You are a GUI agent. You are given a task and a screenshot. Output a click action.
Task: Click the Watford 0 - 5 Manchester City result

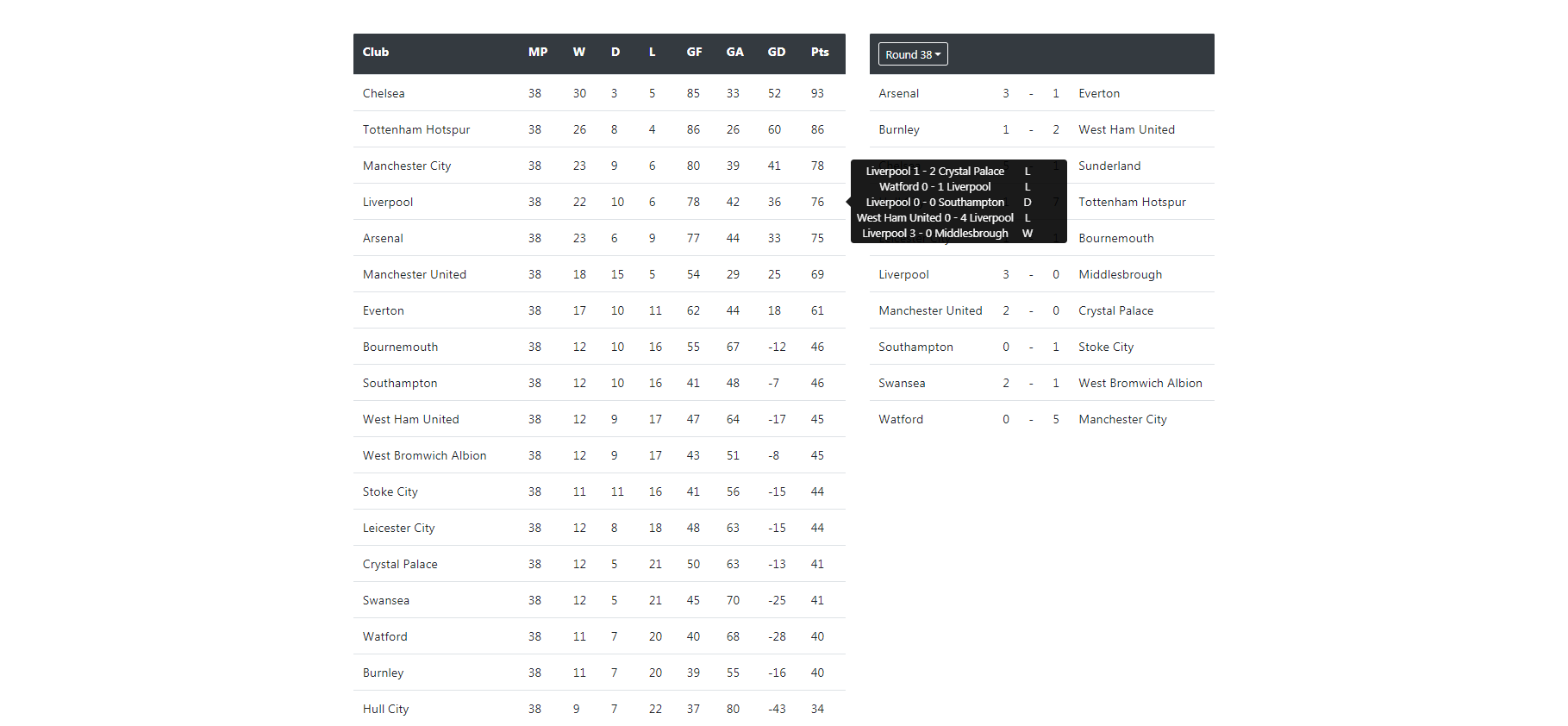pyautogui.click(x=1031, y=419)
